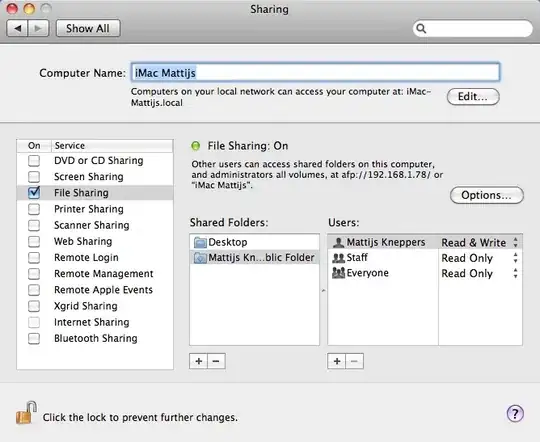540x442 pixels.
Task: Enable Scanner Sharing checkbox
Action: [x=34, y=225]
